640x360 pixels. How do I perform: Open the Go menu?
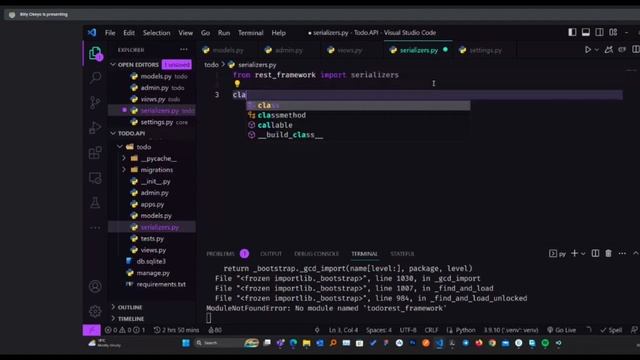pos(205,33)
